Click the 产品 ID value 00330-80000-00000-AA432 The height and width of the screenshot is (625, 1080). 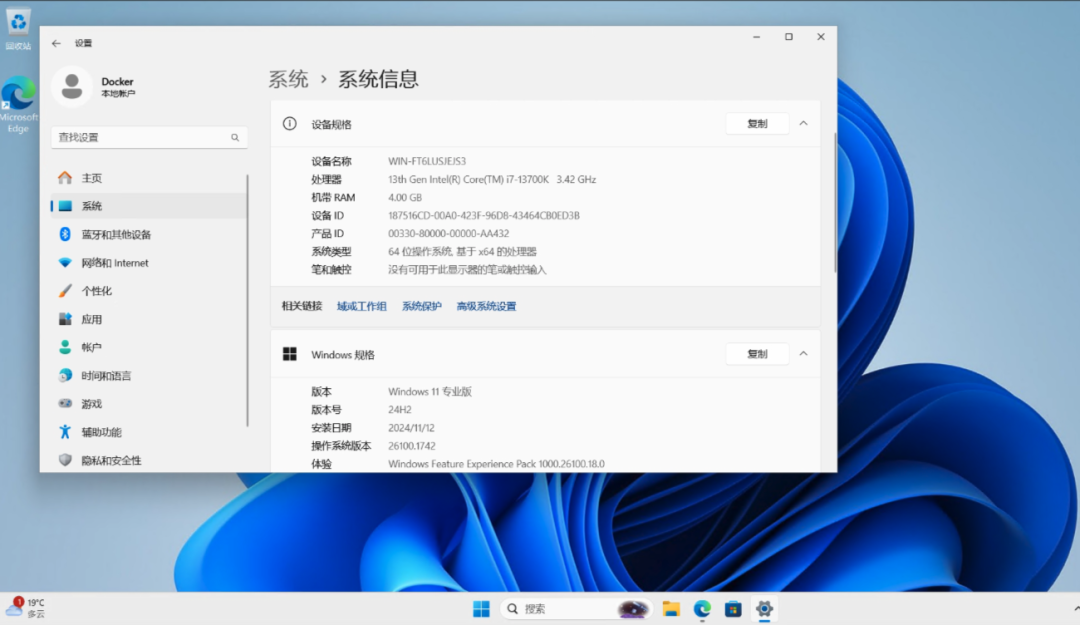point(448,234)
